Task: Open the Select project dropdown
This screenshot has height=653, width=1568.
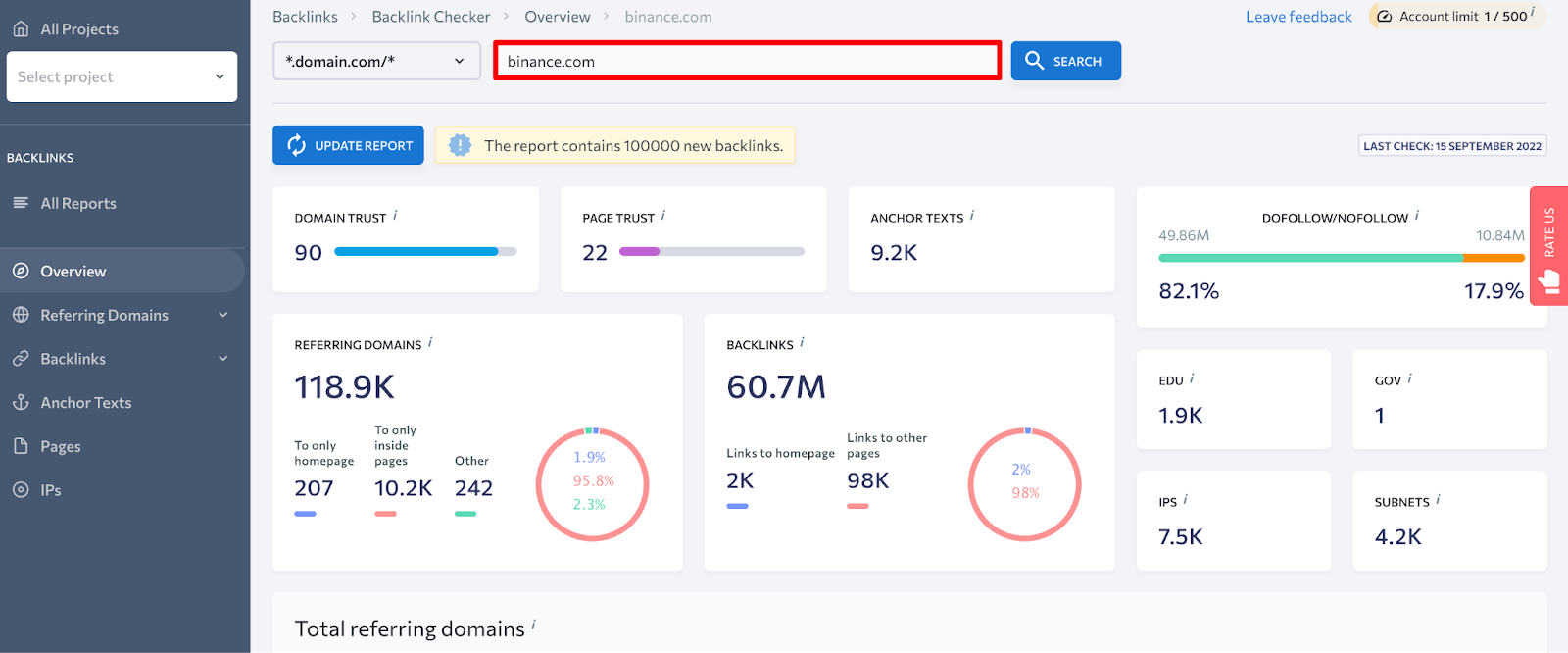Action: coord(122,76)
